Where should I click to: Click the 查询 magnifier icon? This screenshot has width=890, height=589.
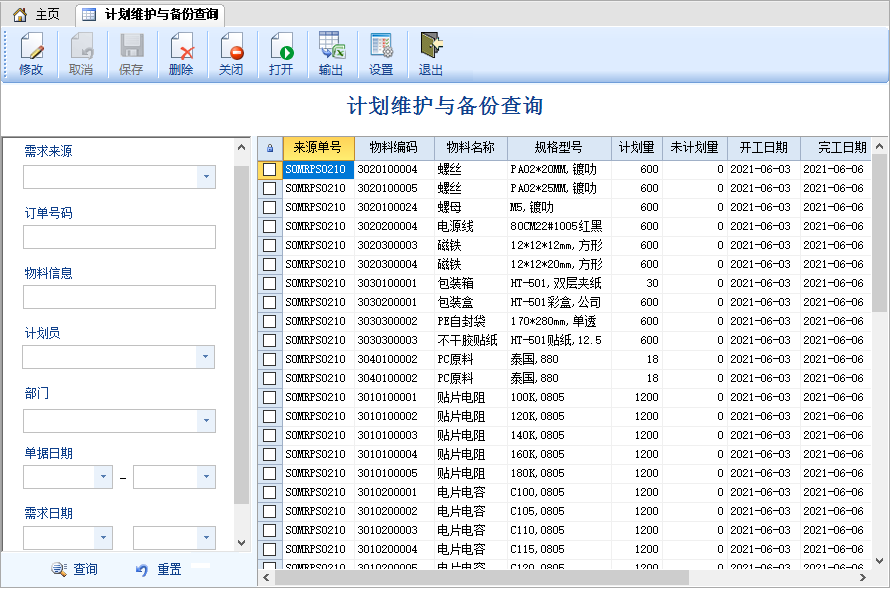click(59, 569)
